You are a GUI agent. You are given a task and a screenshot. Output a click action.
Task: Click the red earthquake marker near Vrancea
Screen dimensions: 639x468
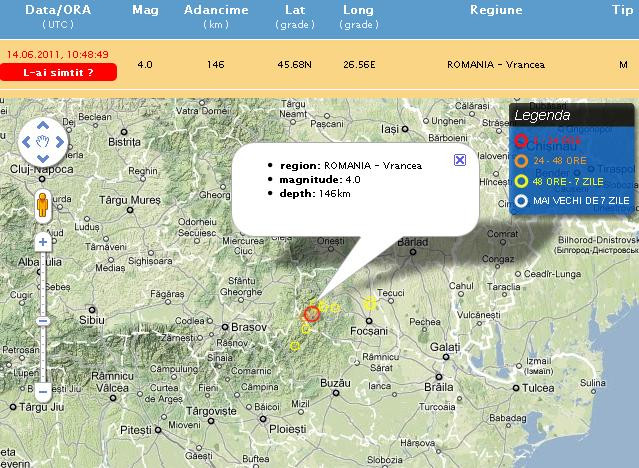[312, 314]
